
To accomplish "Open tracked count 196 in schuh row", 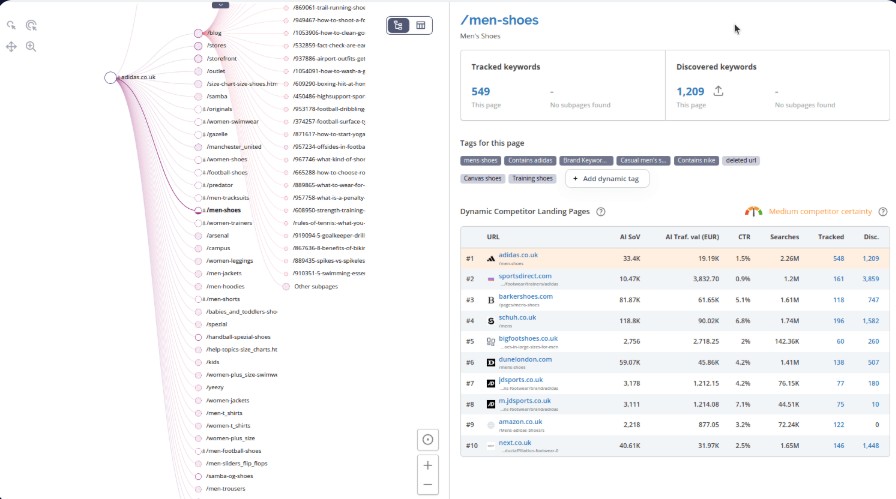I will click(x=839, y=321).
